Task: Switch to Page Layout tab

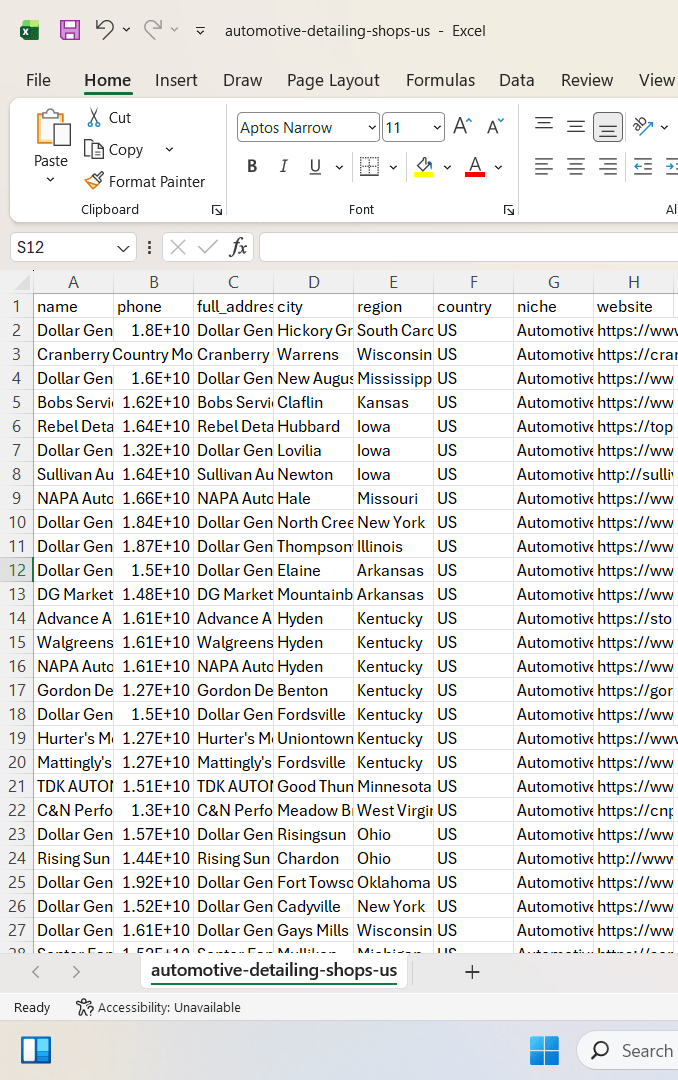Action: pyautogui.click(x=333, y=80)
